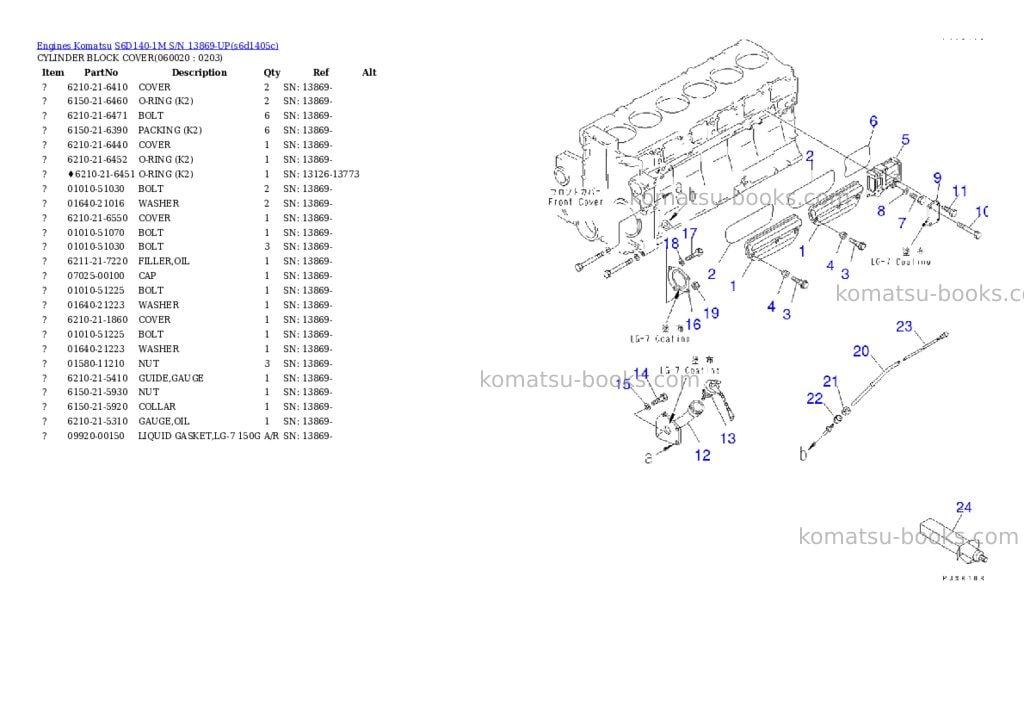This screenshot has height=725, width=1024.
Task: Click callout number 7 in the diagram
Action: coord(902,223)
